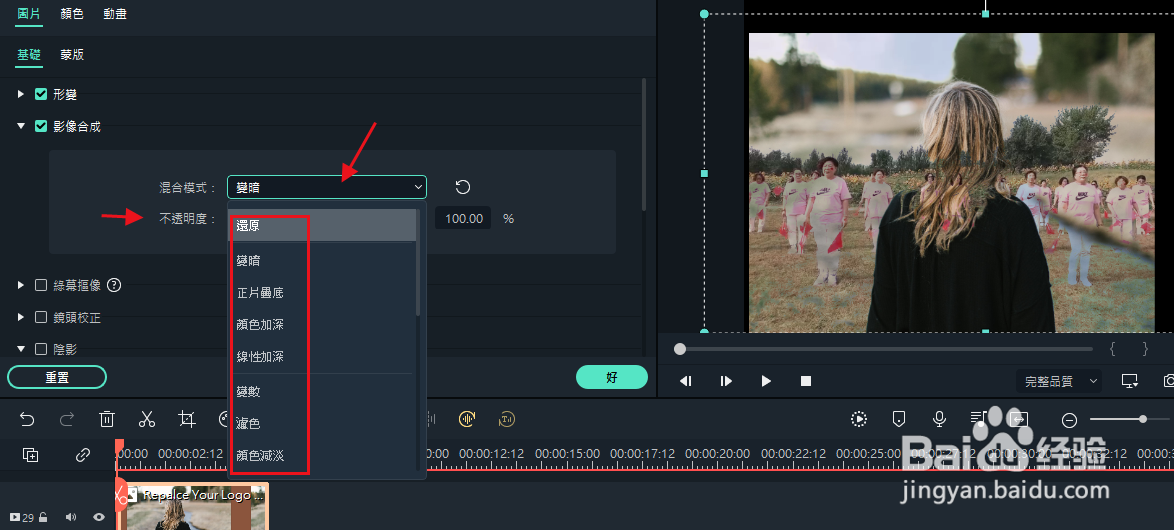Expand the 綠幕摳像 section arrow
Image resolution: width=1174 pixels, height=530 pixels.
pos(21,284)
